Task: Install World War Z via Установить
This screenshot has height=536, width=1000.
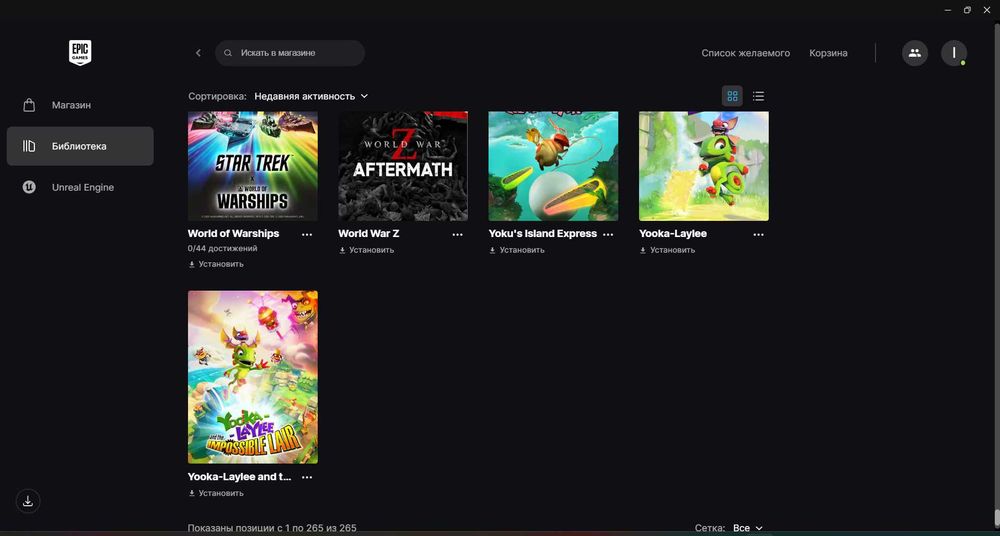Action: [366, 250]
